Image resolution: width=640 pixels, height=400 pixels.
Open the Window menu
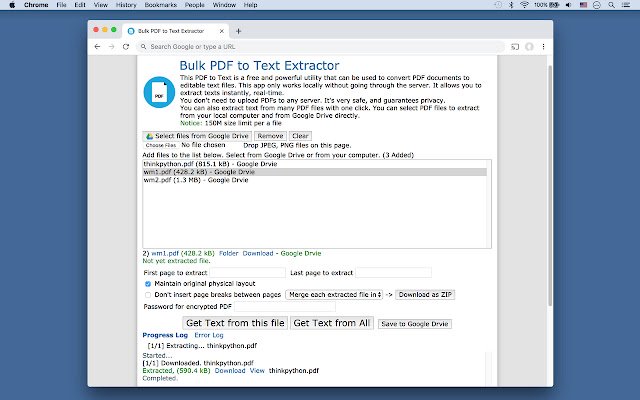click(x=224, y=5)
